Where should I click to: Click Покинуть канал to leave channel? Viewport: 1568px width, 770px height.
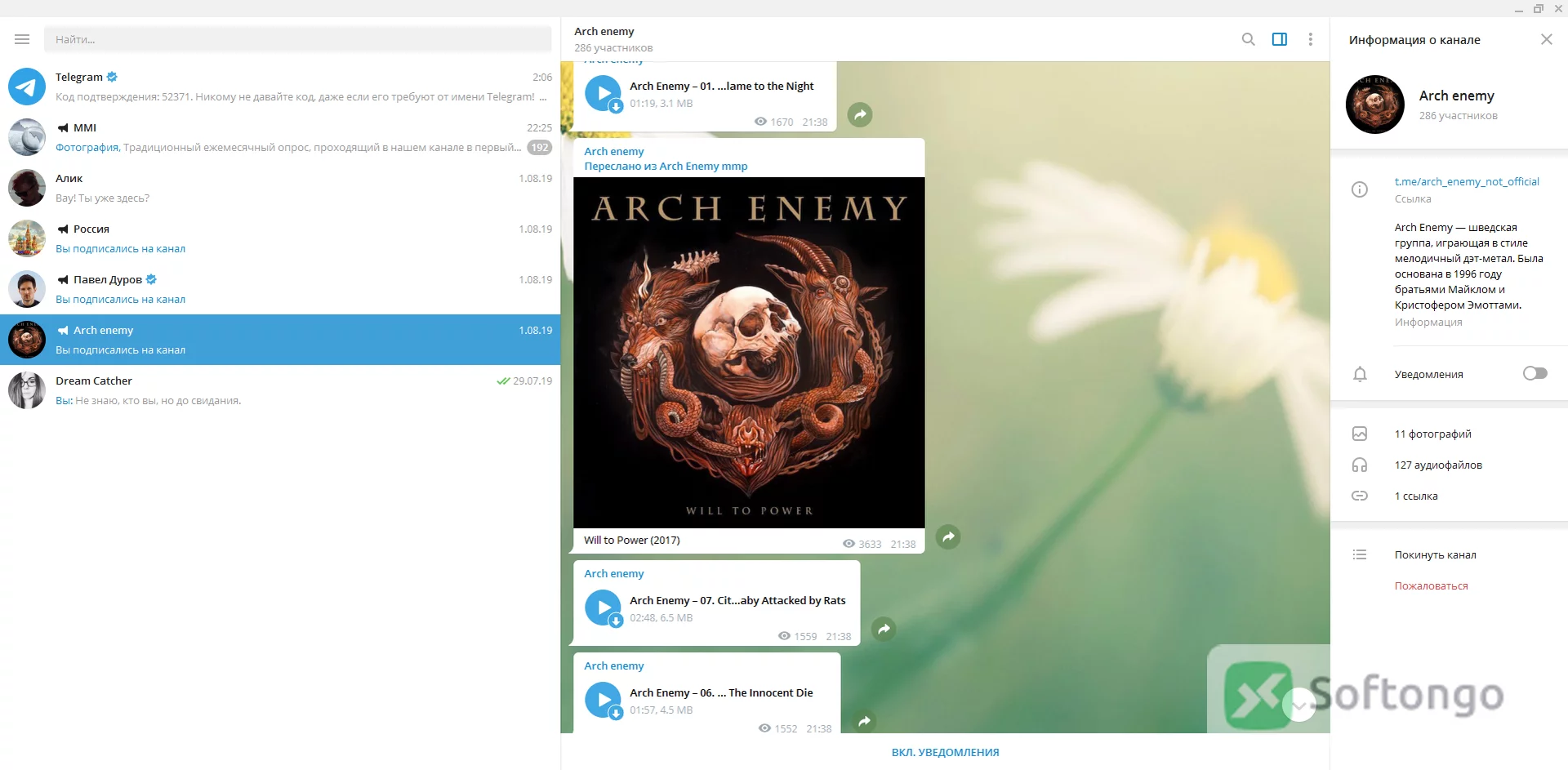coord(1435,554)
